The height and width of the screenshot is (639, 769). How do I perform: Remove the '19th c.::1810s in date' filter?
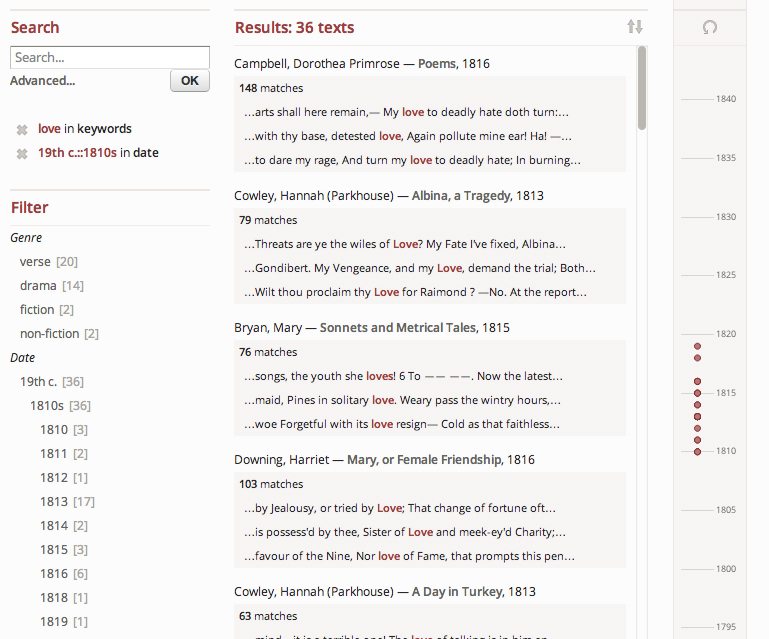[x=22, y=153]
